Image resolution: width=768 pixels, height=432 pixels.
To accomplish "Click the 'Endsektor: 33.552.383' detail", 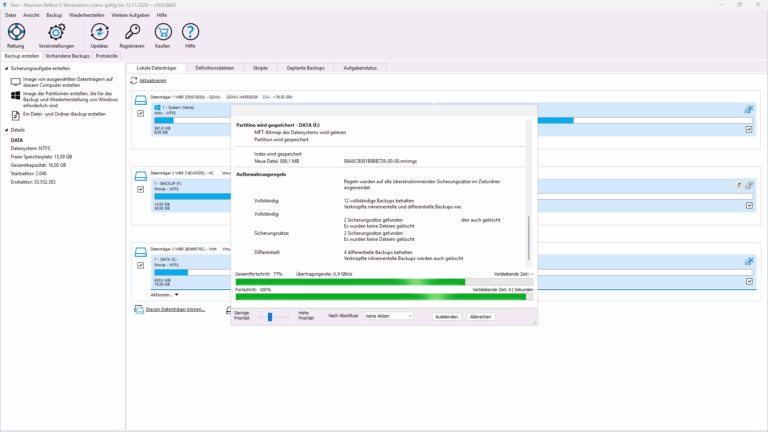I will (x=33, y=182).
